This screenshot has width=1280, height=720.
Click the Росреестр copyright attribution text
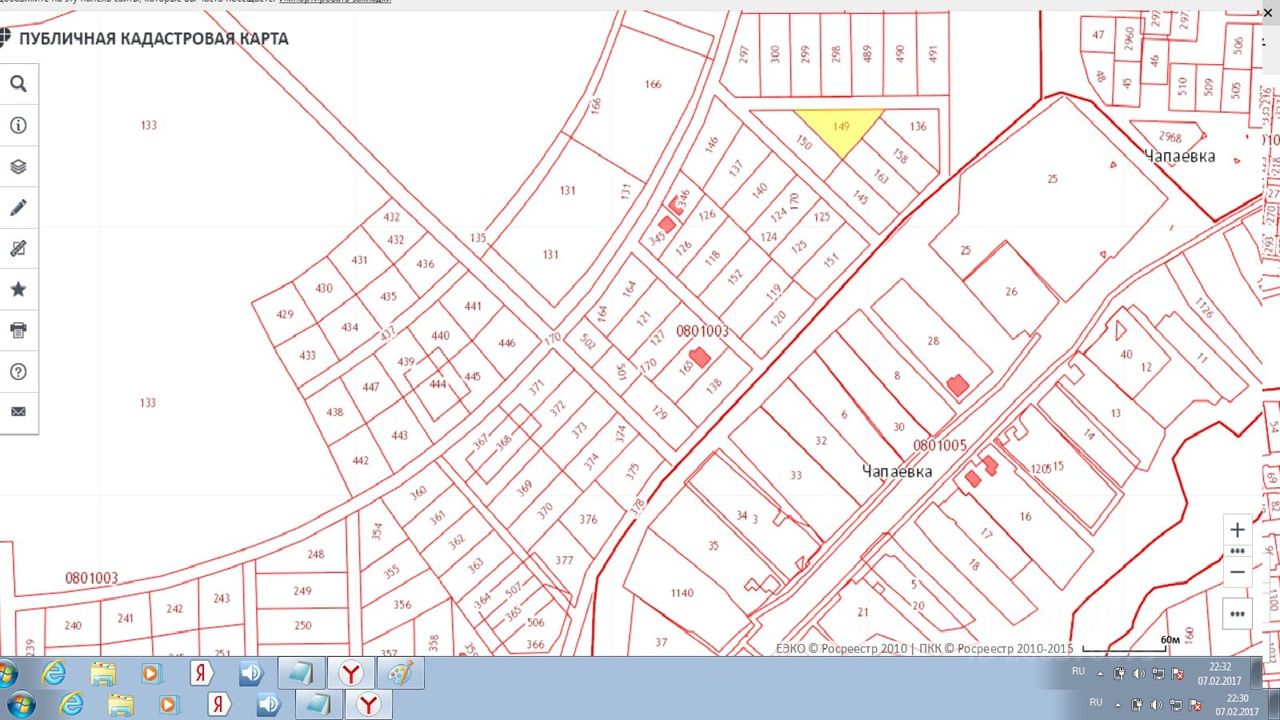(x=924, y=648)
